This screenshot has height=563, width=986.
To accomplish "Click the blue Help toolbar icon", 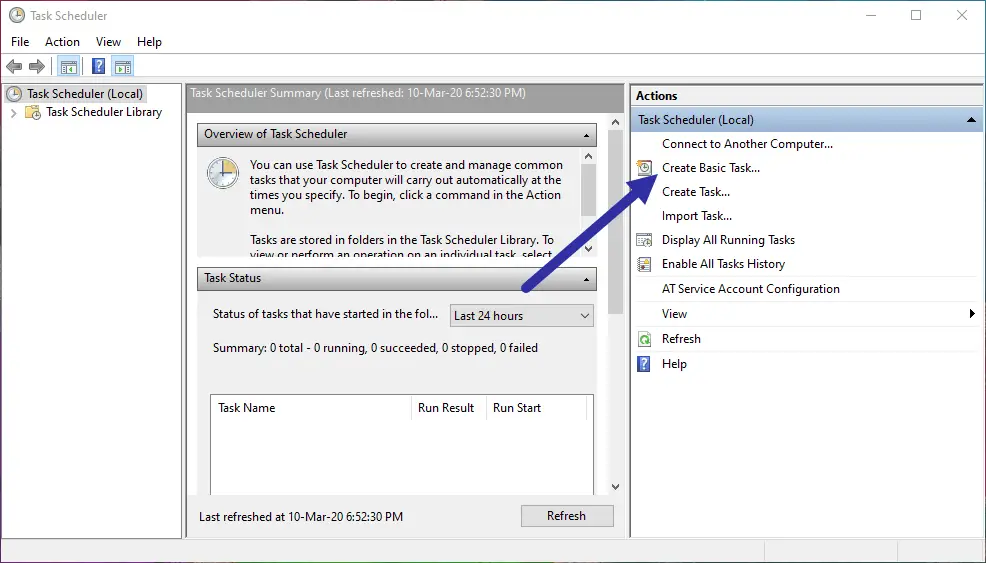I will pyautogui.click(x=99, y=66).
